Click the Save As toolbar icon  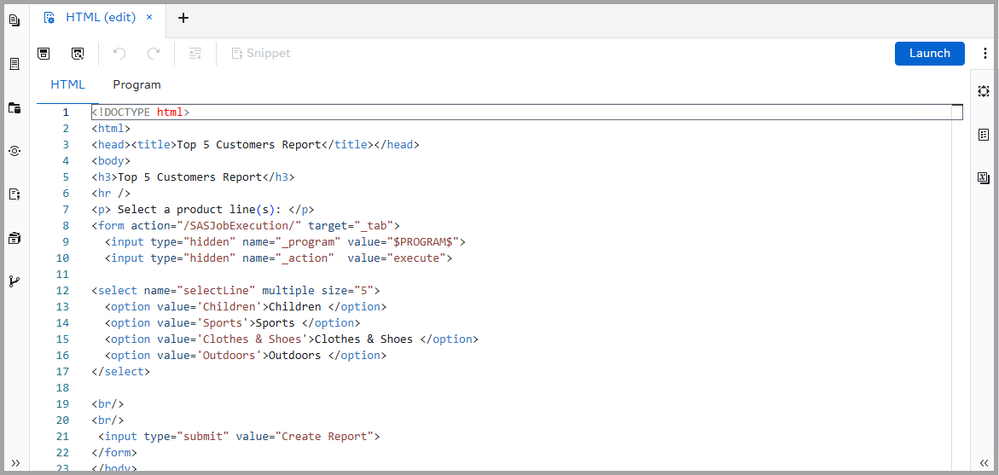77,54
